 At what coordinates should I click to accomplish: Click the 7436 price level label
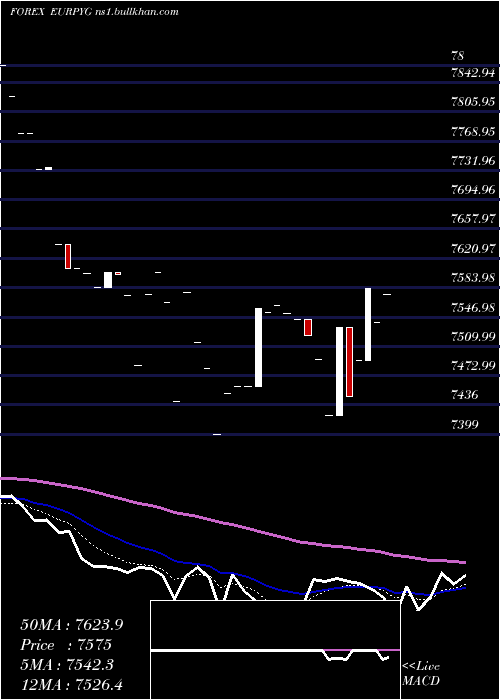465,395
